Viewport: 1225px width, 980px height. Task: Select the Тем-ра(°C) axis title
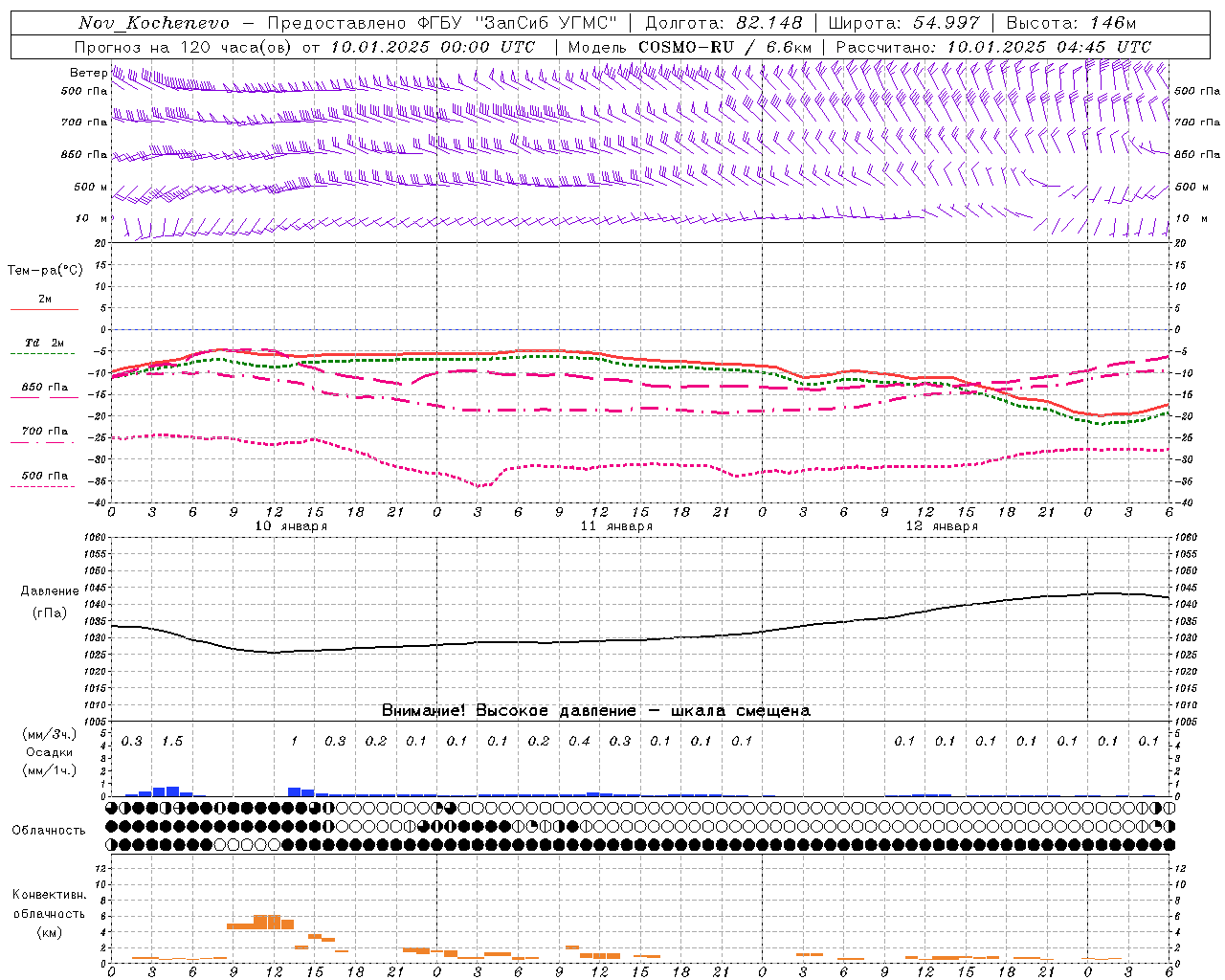point(45,271)
